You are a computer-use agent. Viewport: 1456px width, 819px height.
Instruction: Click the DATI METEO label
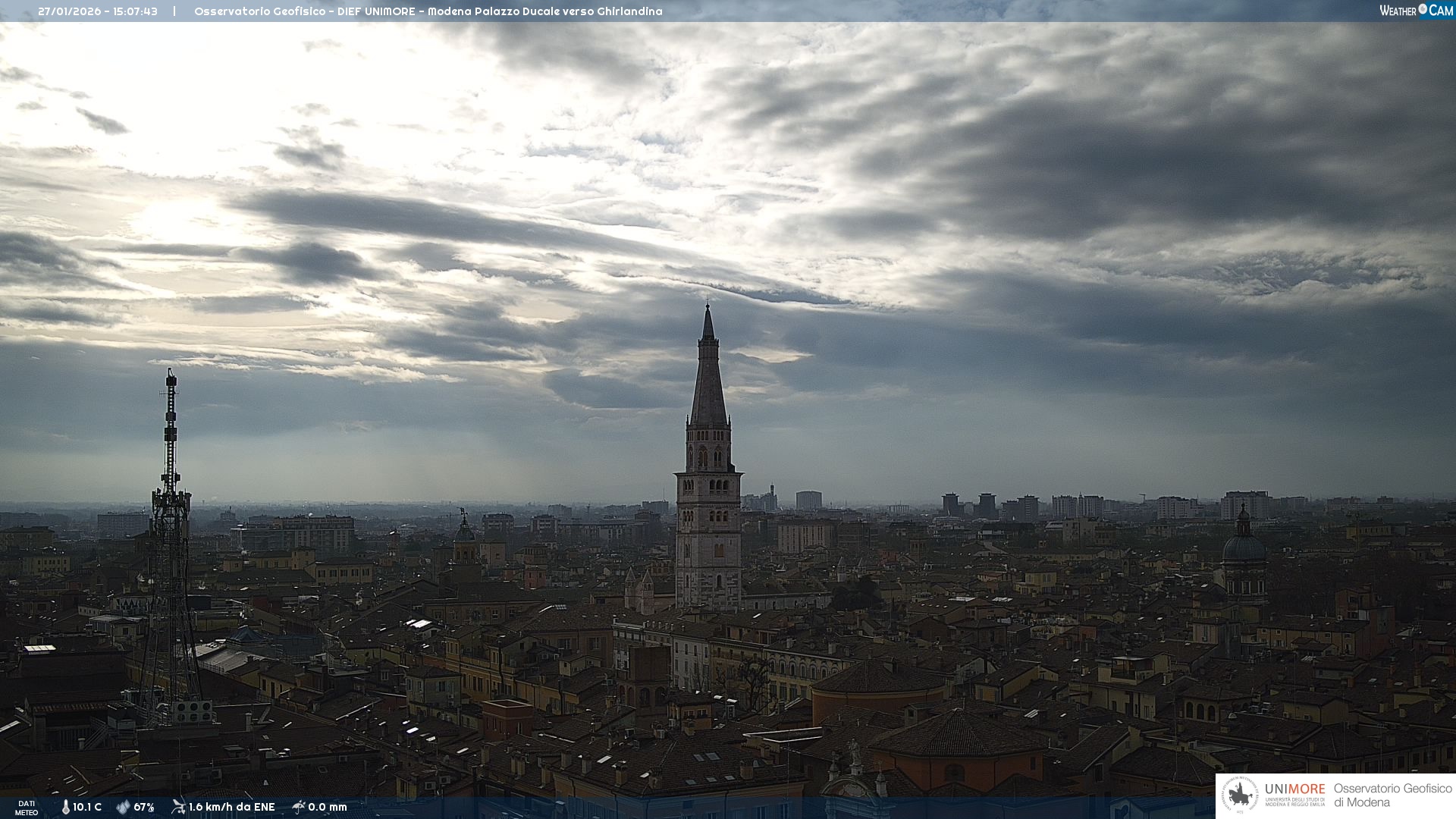pos(27,808)
